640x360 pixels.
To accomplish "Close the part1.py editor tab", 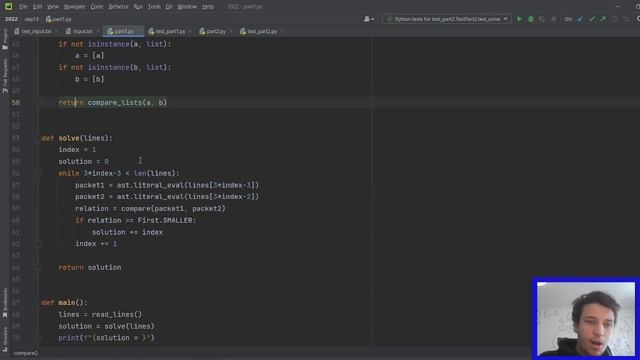I will click(139, 31).
